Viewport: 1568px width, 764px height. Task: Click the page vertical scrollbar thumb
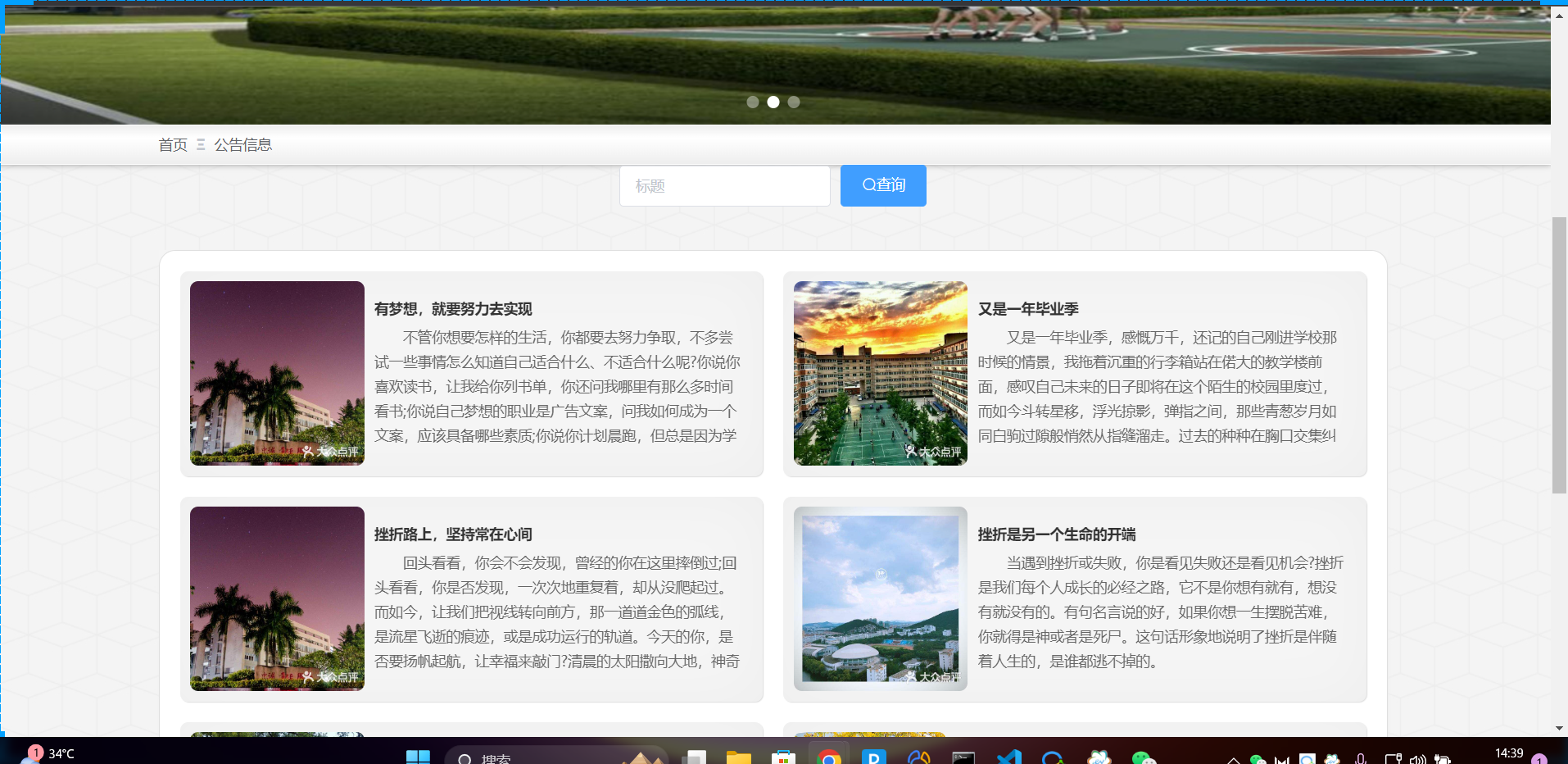[x=1559, y=355]
